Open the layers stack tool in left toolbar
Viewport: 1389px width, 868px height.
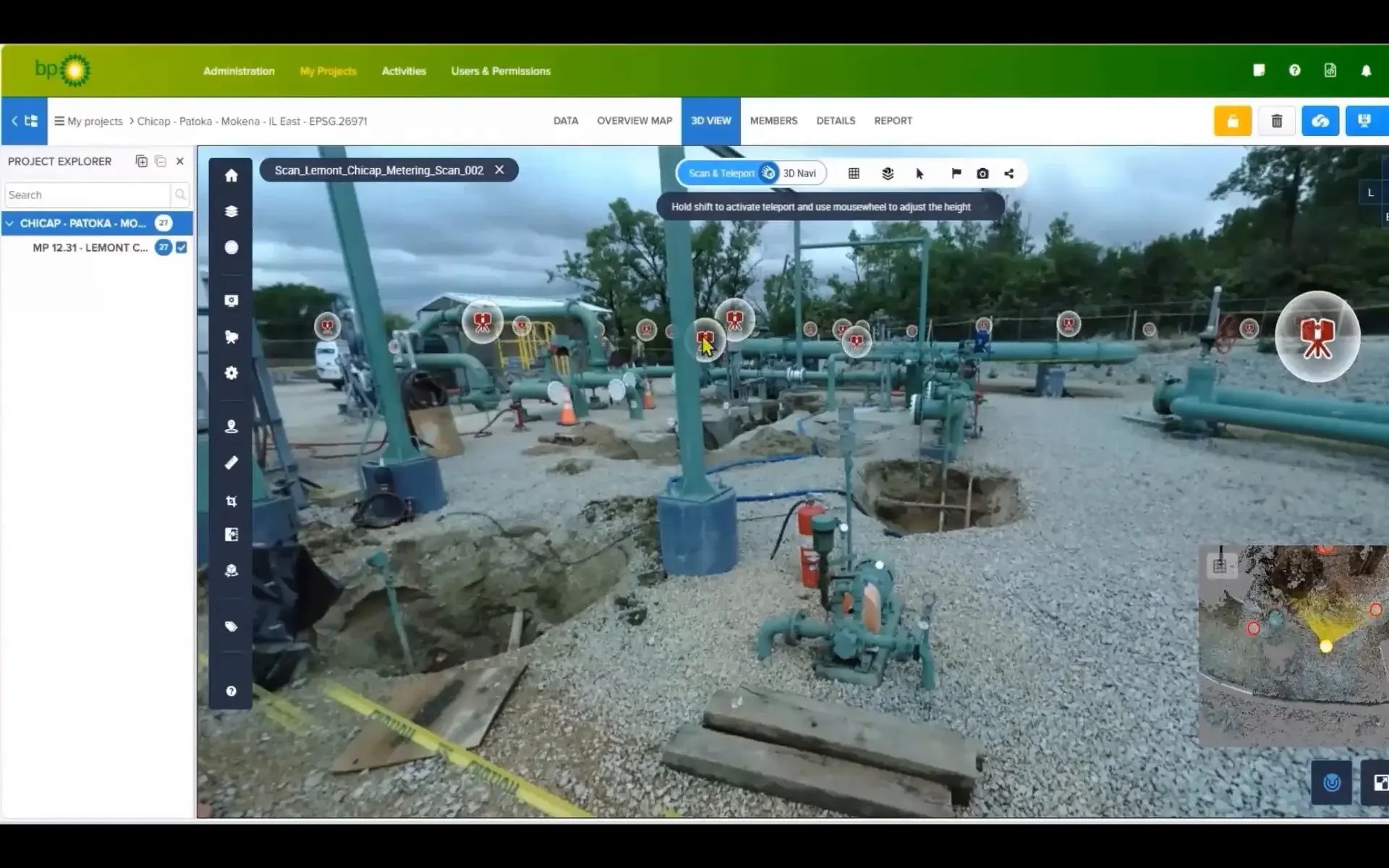[x=231, y=211]
